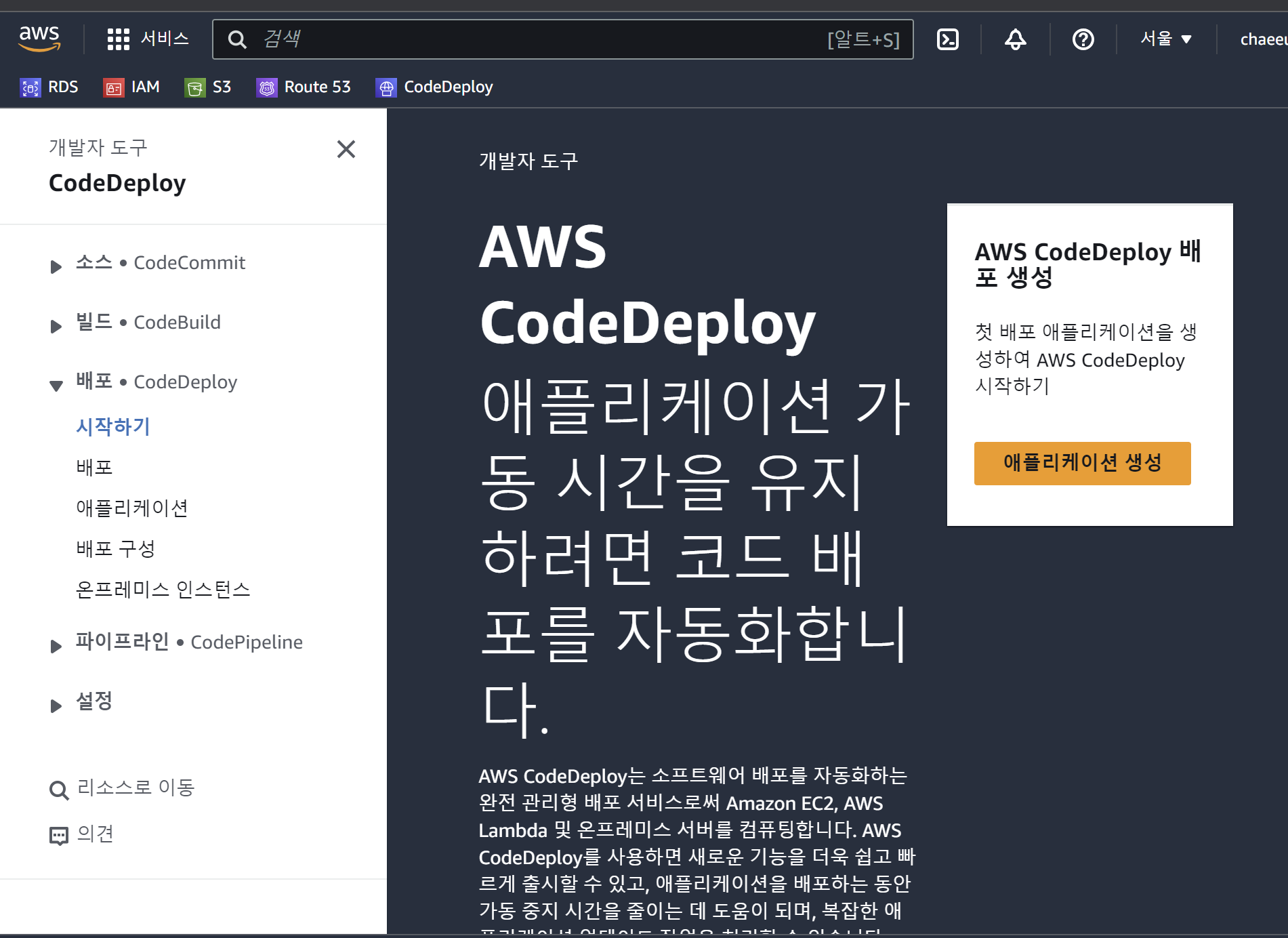Click the Route 53 shortcut icon
The image size is (1288, 938).
tap(267, 87)
